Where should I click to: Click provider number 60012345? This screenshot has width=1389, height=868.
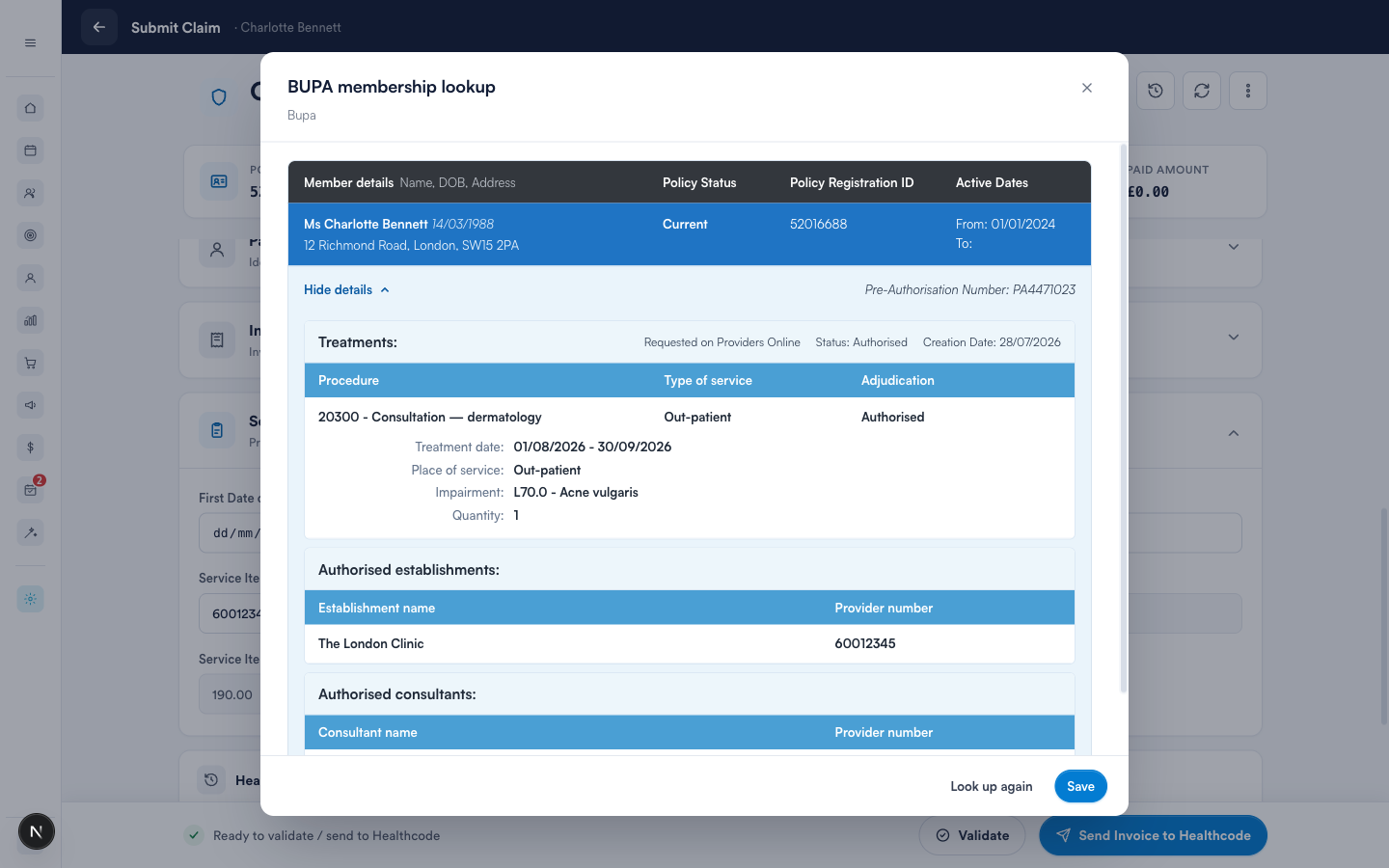point(865,643)
